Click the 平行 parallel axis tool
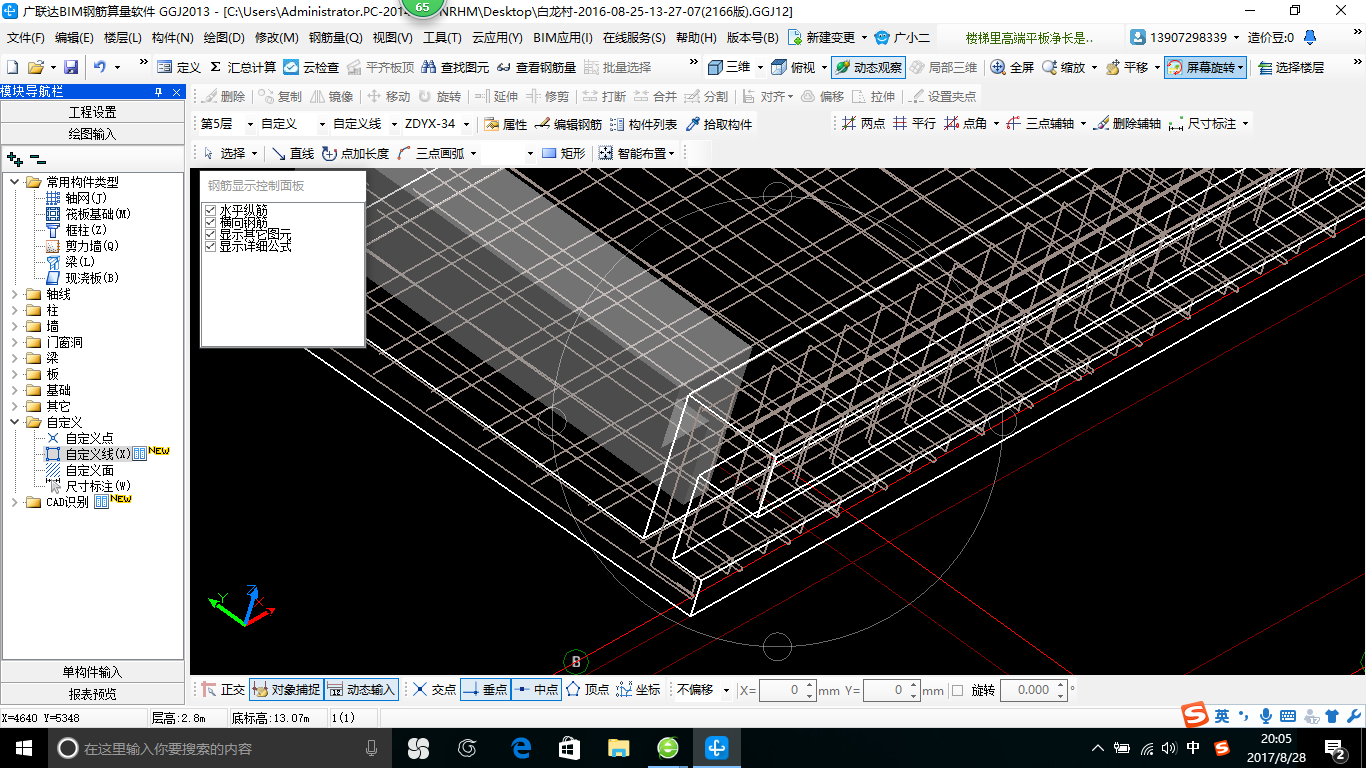Viewport: 1366px width, 768px height. pos(914,123)
